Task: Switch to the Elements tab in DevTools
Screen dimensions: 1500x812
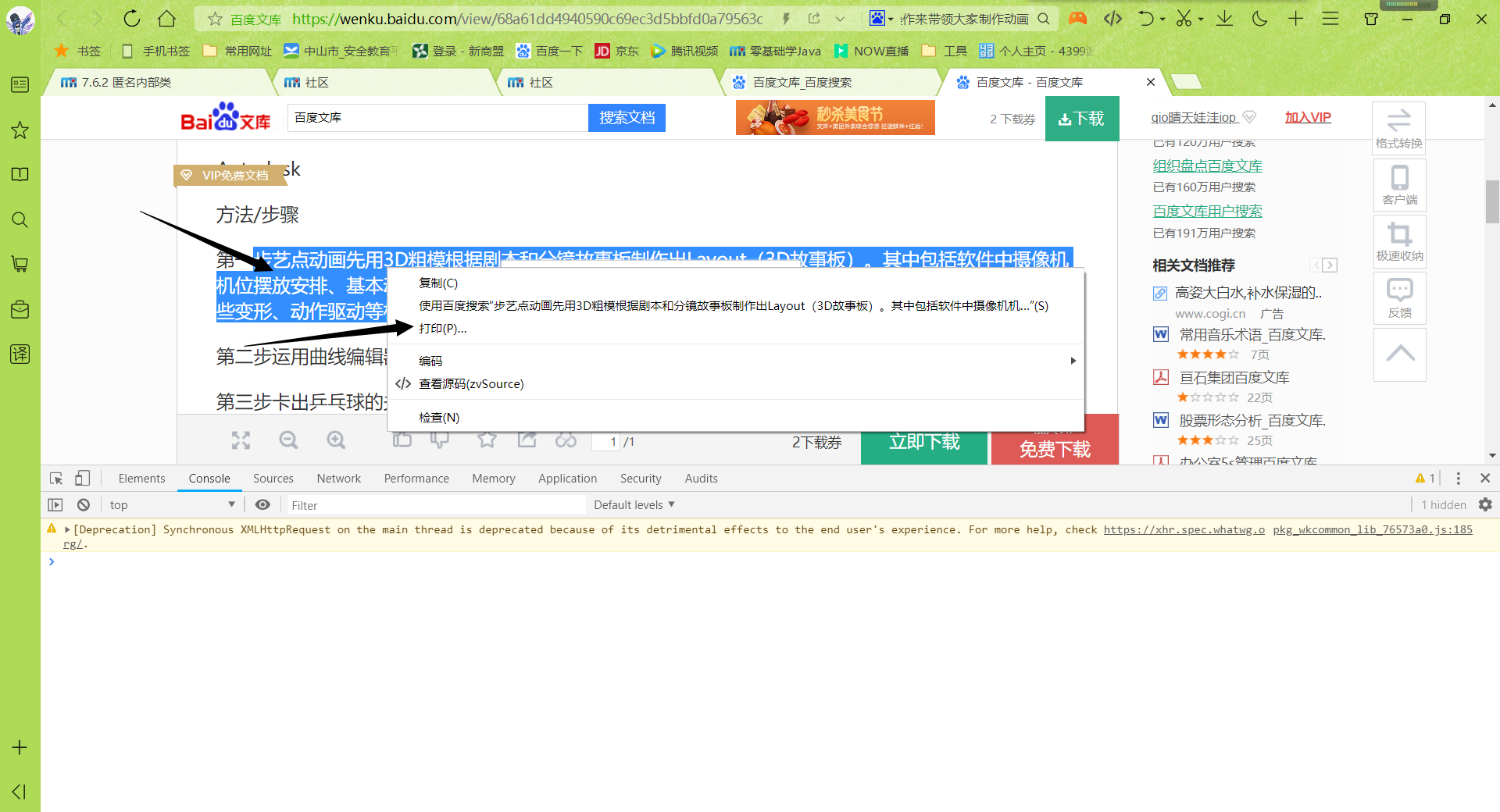Action: coord(141,479)
